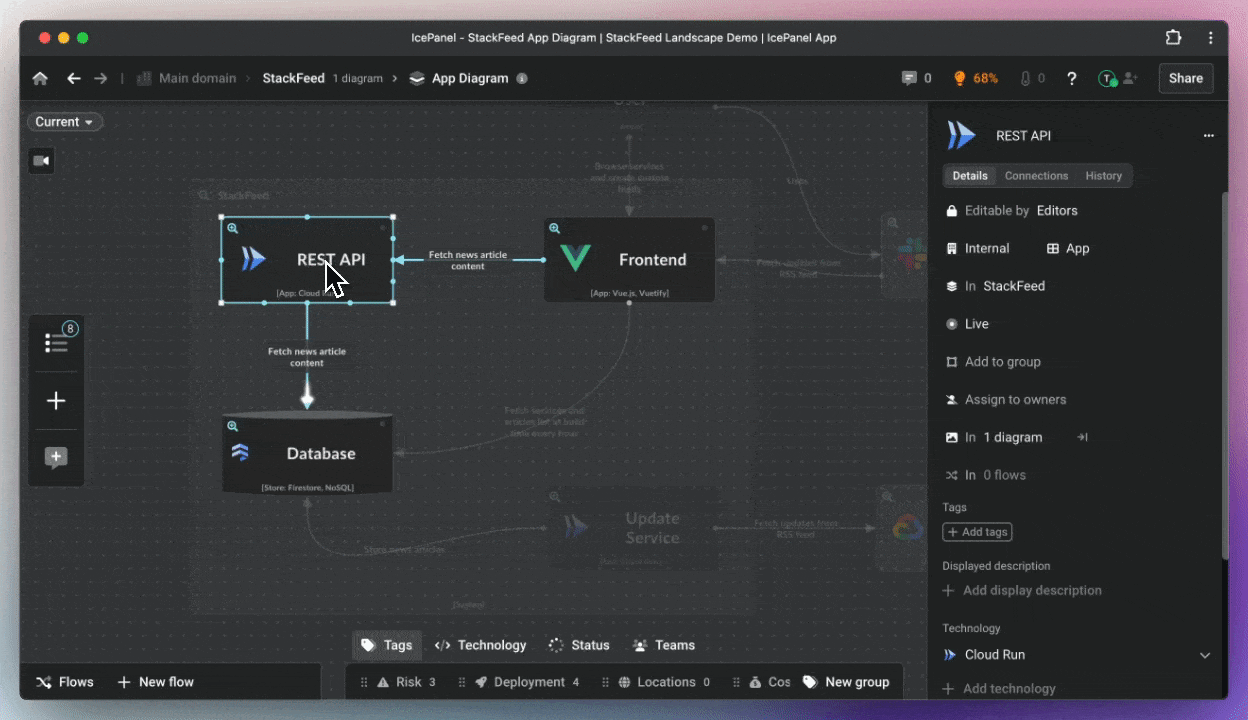Switch to the Connections tab
1248x720 pixels.
[x=1036, y=176]
